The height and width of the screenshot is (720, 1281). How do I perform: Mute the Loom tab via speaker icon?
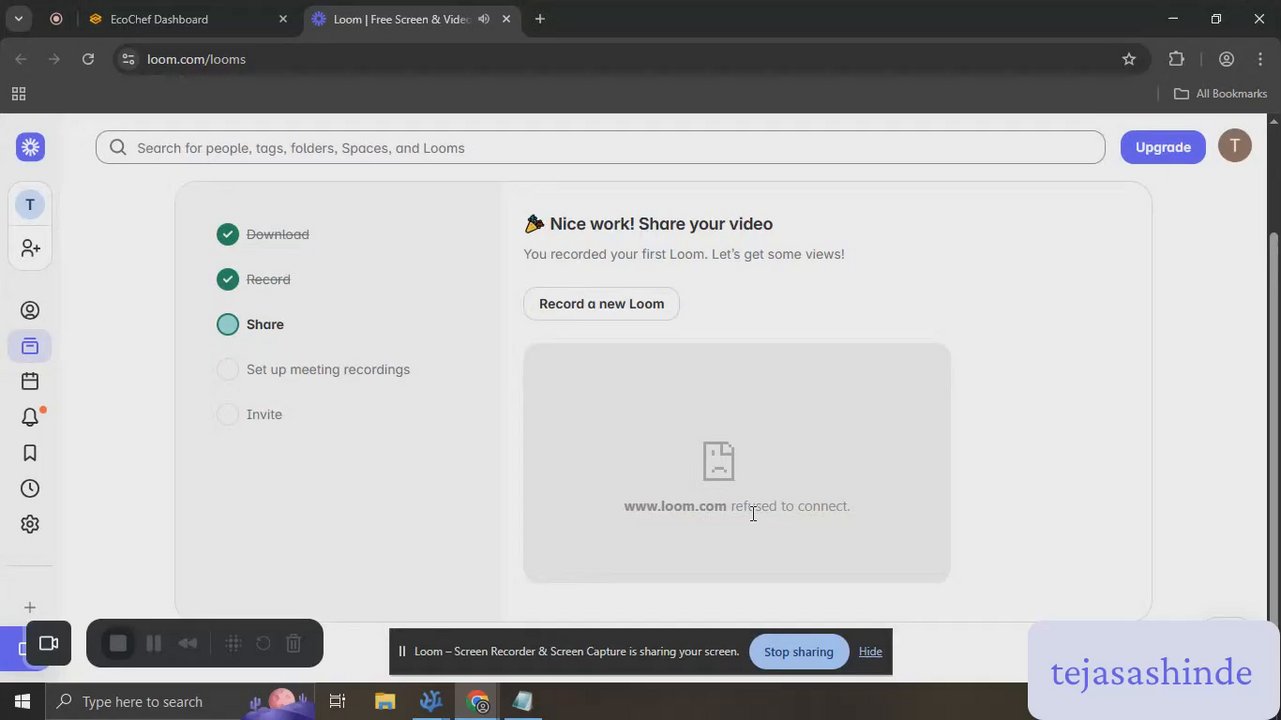(484, 19)
